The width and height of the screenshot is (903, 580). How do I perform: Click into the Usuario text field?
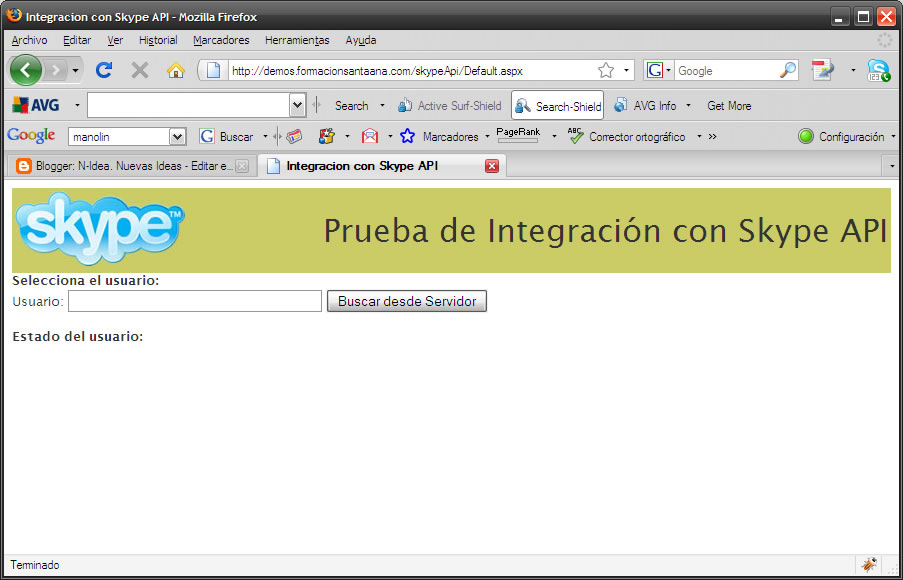[x=195, y=301]
